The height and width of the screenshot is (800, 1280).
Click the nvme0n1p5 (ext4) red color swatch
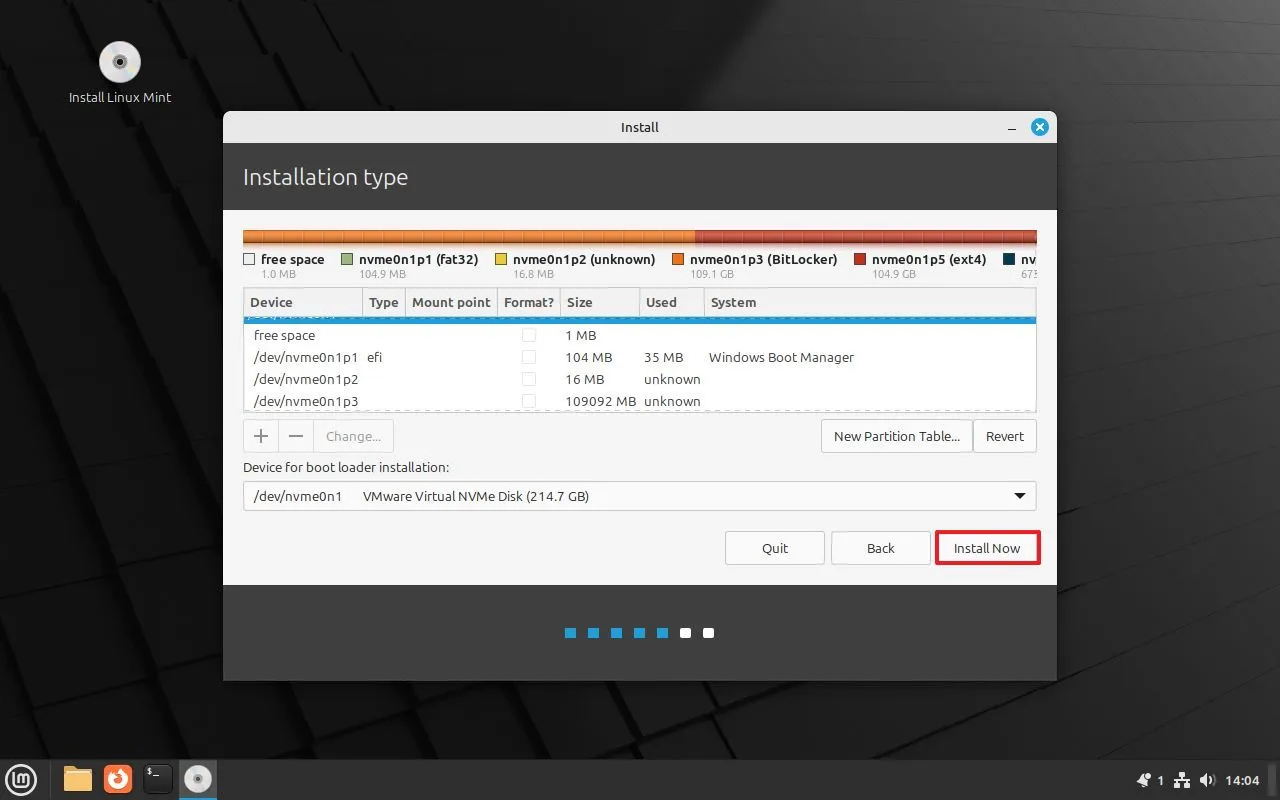(x=860, y=260)
